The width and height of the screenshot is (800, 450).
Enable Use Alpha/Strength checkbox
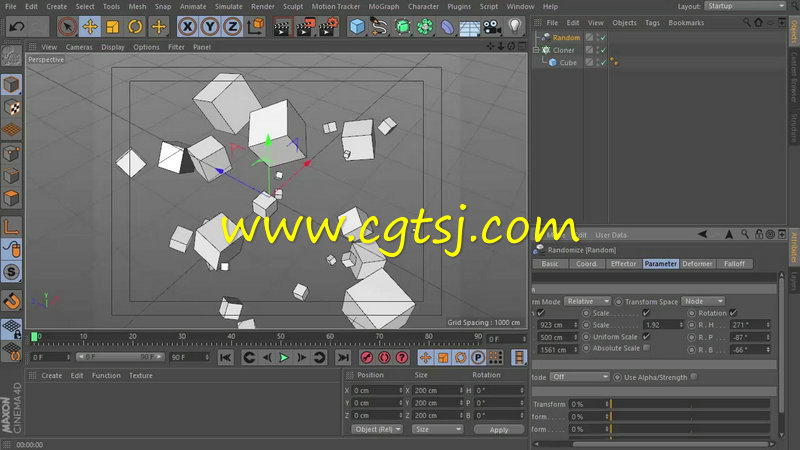coord(694,377)
